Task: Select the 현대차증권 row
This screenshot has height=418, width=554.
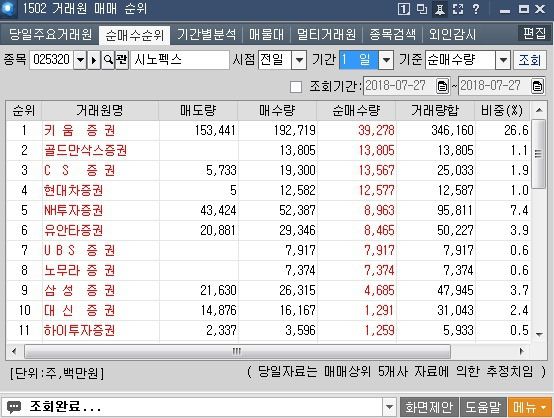Action: coord(268,190)
